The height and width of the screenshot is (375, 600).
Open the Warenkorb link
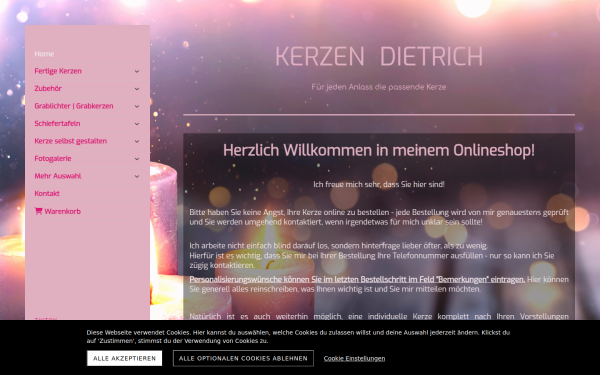click(x=62, y=211)
